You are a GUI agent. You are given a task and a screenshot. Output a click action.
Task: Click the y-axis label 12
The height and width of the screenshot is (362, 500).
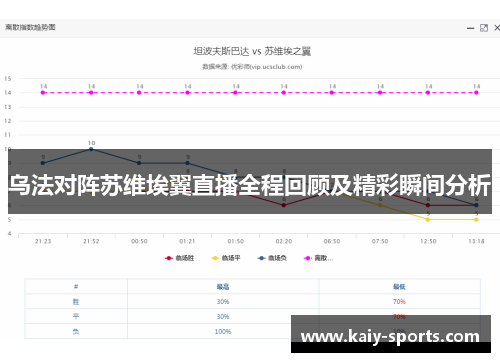tap(8, 121)
